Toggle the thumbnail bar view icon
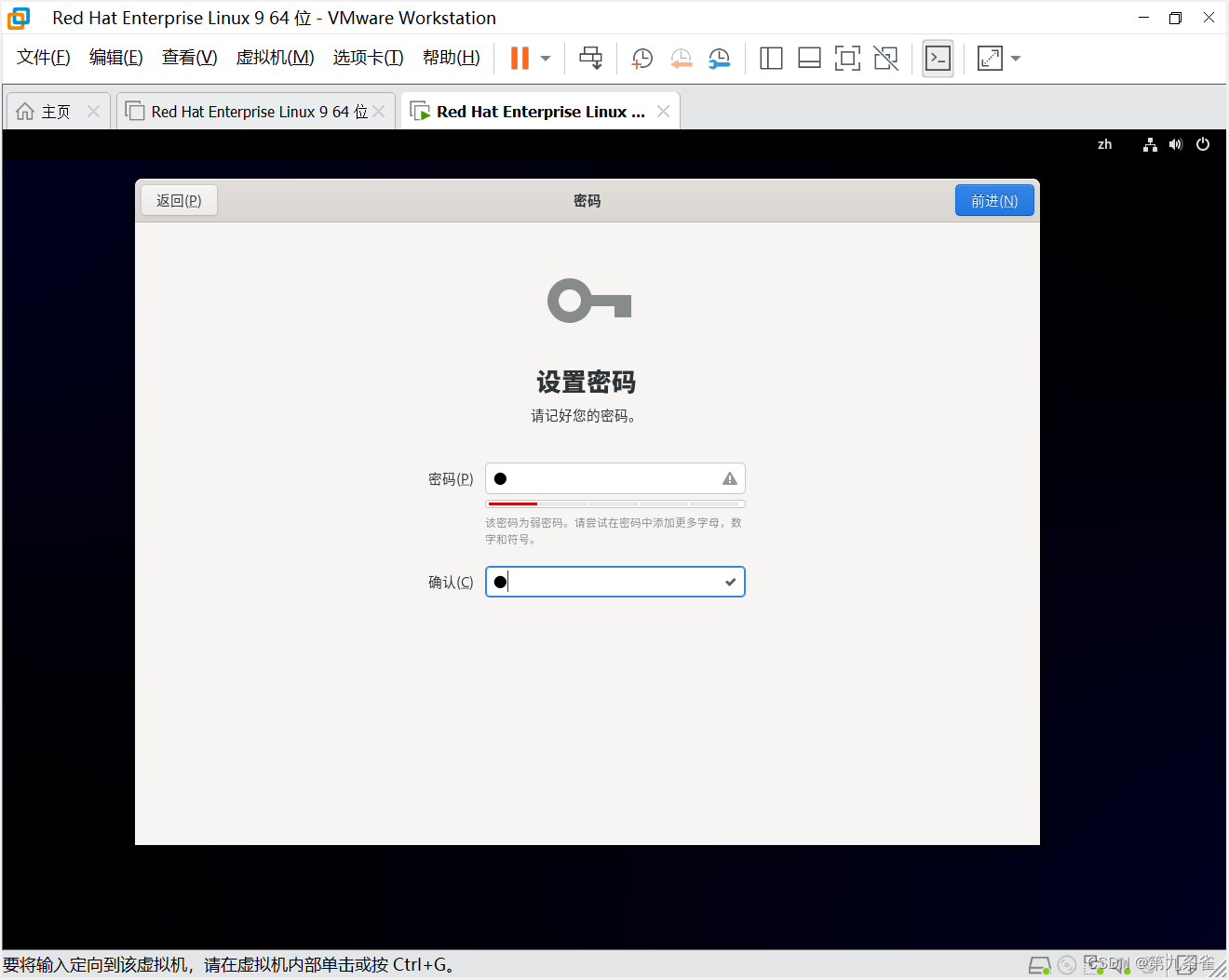The height and width of the screenshot is (980, 1229). point(809,59)
